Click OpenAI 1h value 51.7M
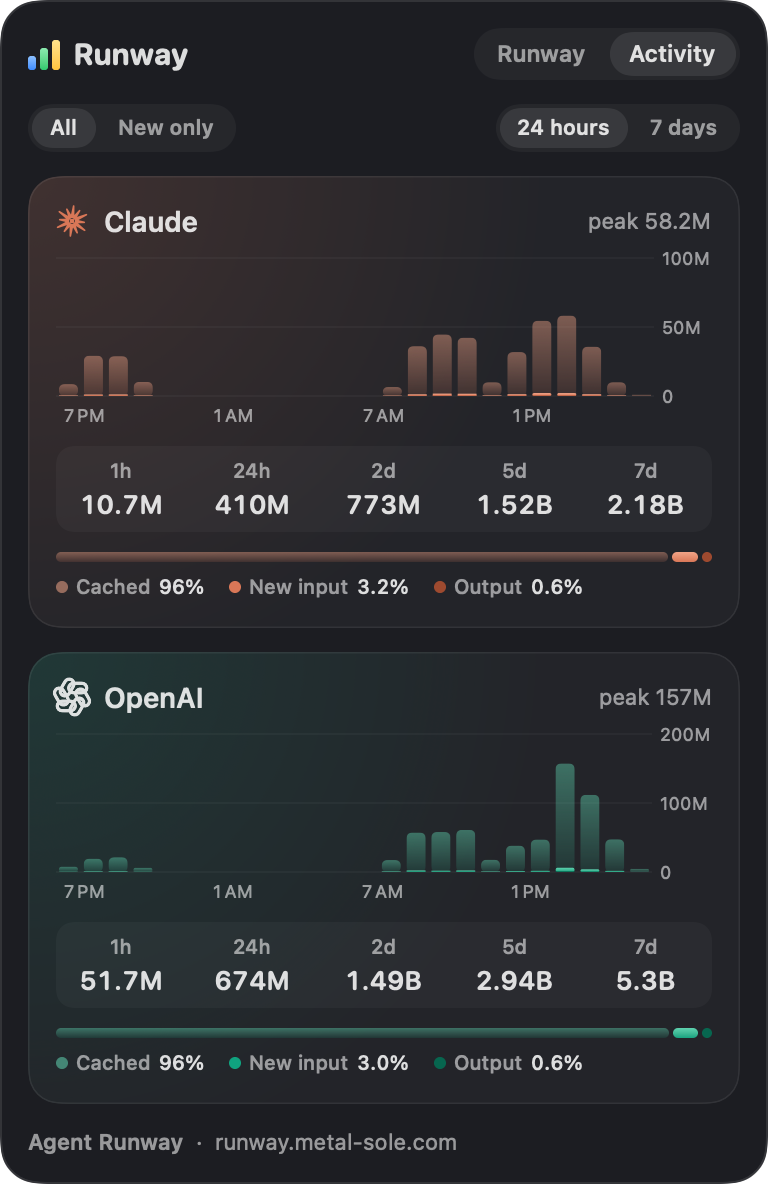 tap(121, 980)
